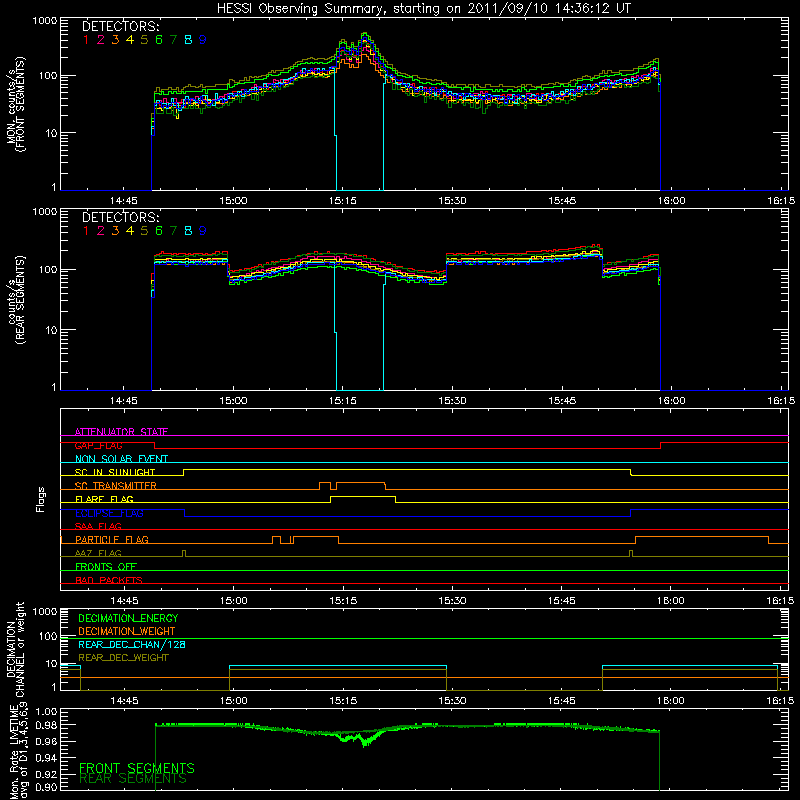Click the SAA_FLAG label

pos(98,526)
